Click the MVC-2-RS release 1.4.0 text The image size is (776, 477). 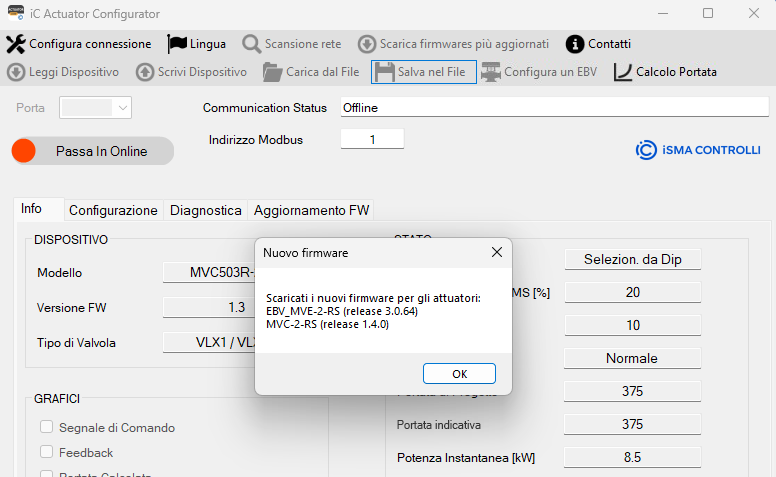(328, 324)
